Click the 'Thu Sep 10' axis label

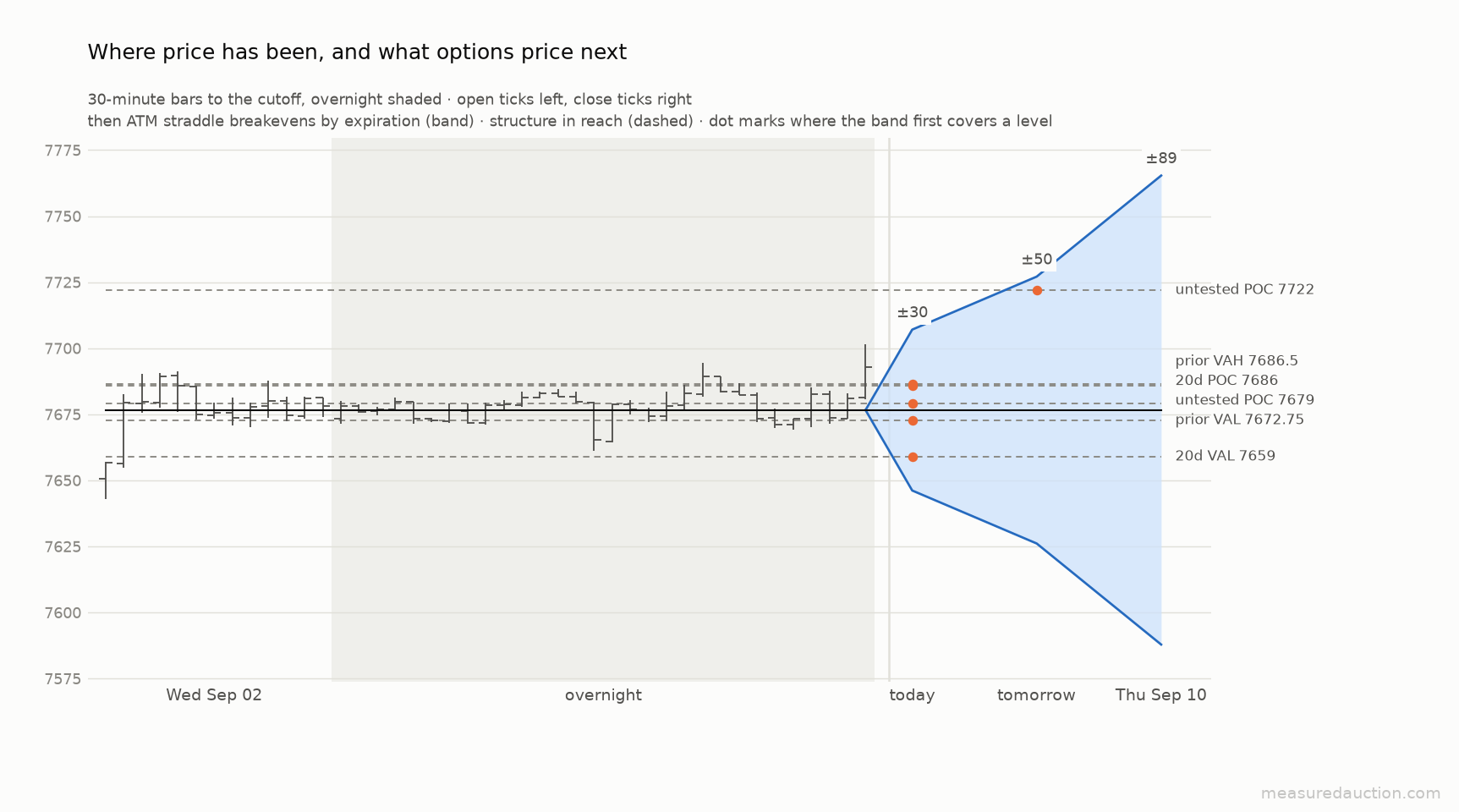(x=1160, y=695)
